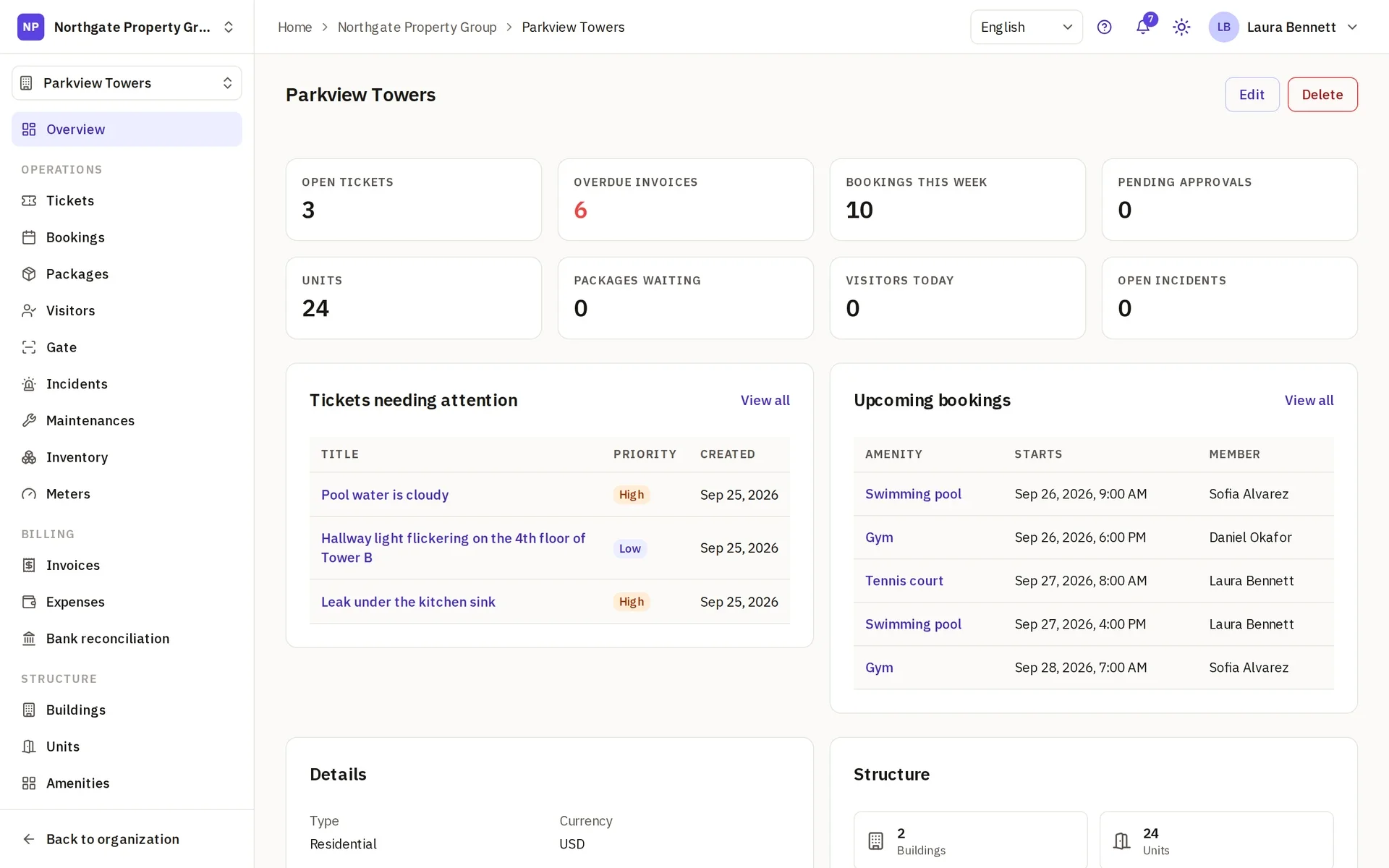Open ticket about hallway light flickering
Image resolution: width=1389 pixels, height=868 pixels.
(x=453, y=548)
